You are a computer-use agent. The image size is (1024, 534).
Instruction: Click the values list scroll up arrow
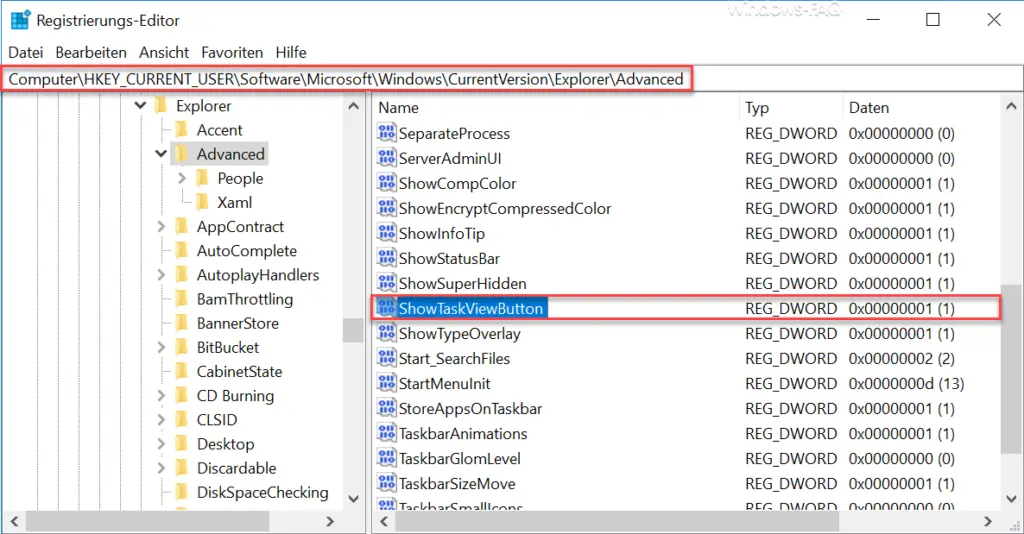[1011, 106]
